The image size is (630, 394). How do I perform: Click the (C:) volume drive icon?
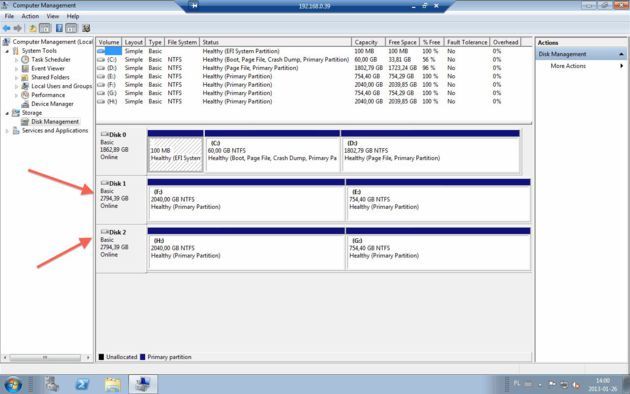click(101, 59)
